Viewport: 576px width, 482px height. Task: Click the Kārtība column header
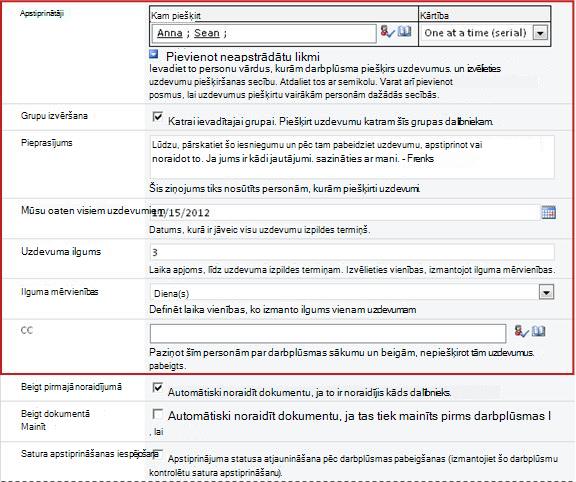(x=434, y=15)
